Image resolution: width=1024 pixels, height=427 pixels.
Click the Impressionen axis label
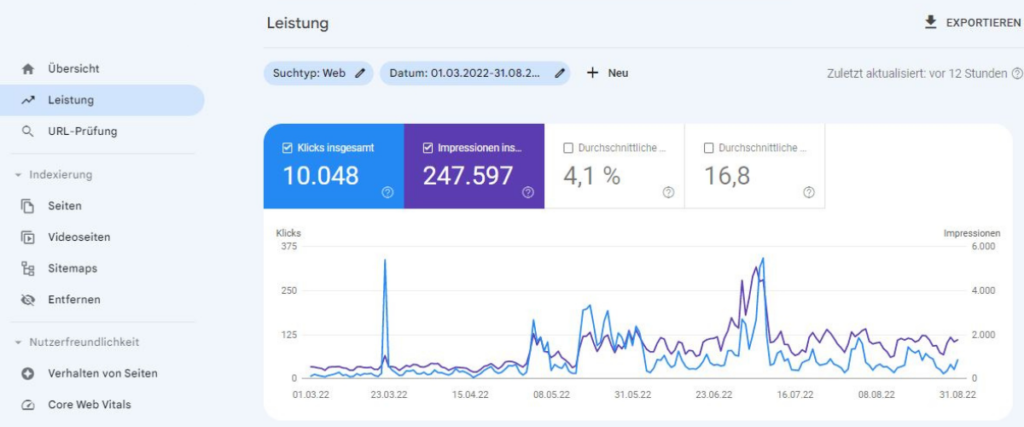972,233
